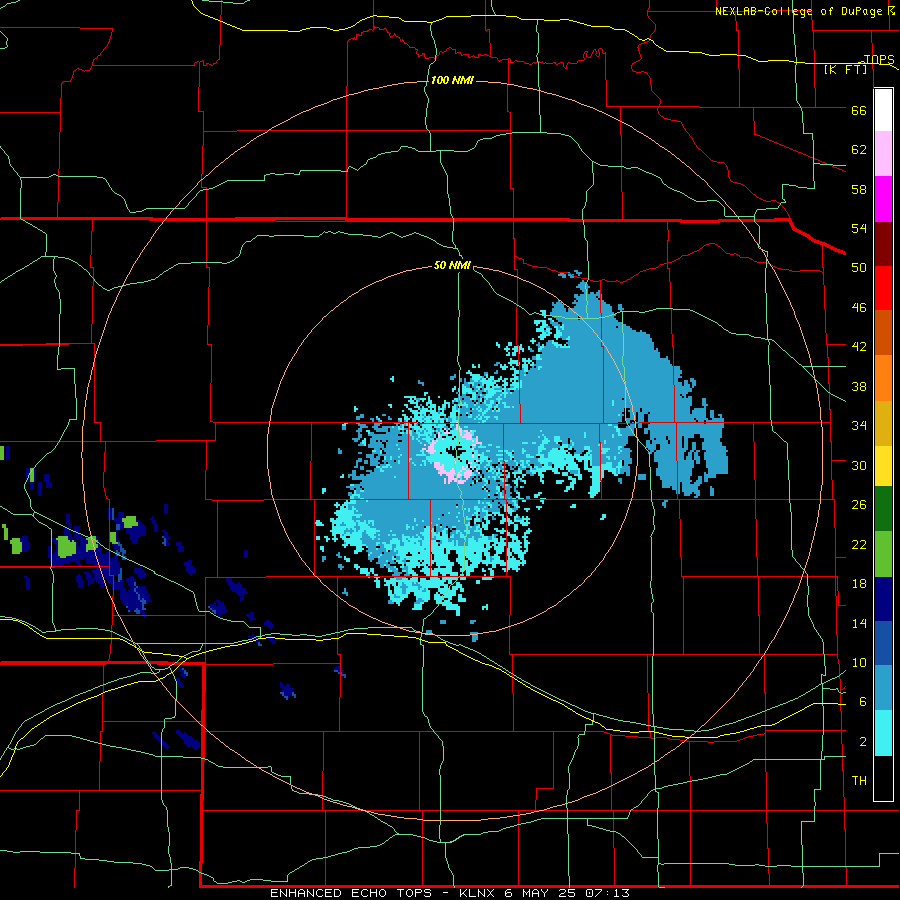The image size is (900, 900).
Task: Click the 'KLNX' radar site identifier
Action: coord(478,893)
